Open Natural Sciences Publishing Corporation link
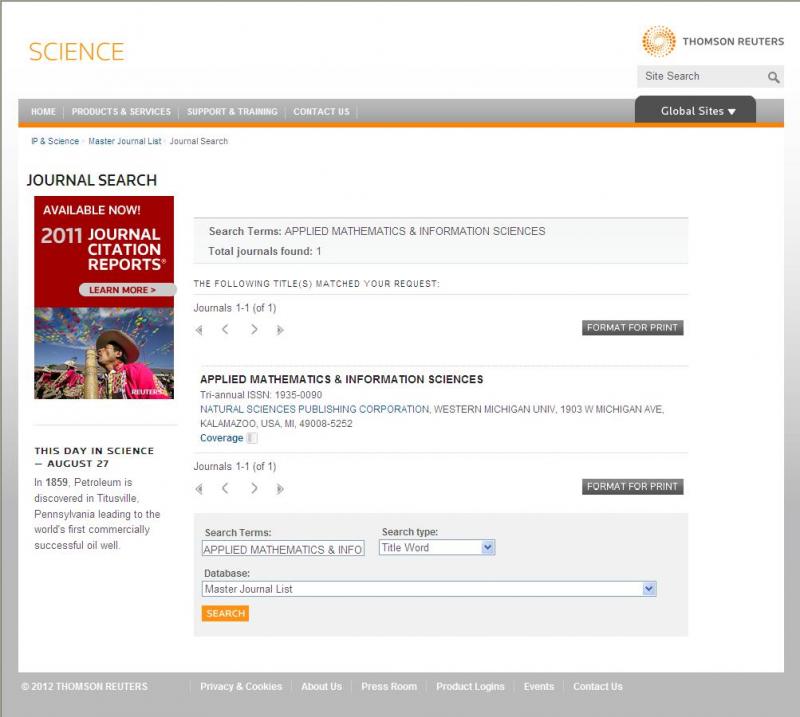This screenshot has width=800, height=717. [314, 409]
